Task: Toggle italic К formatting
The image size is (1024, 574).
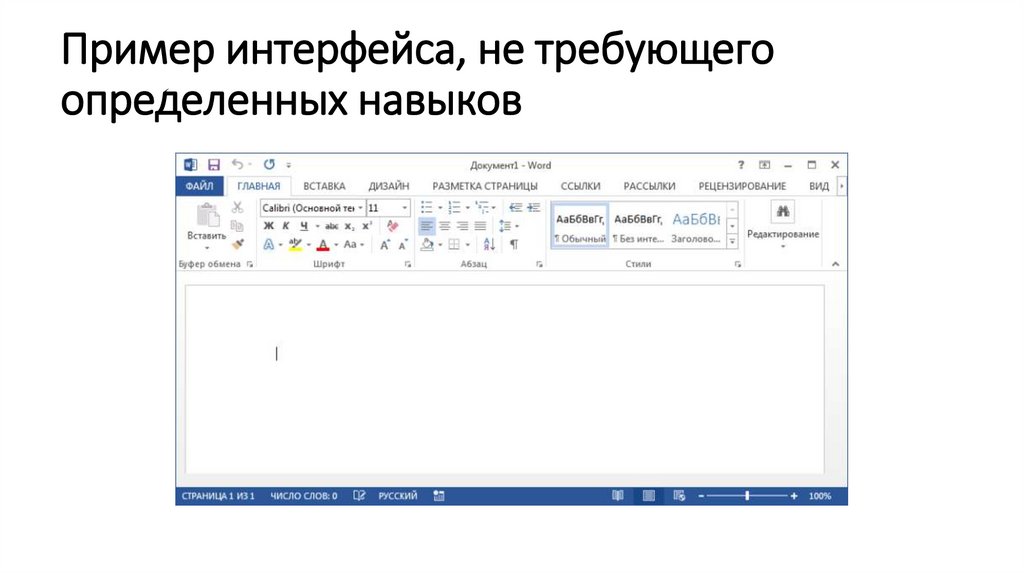Action: pyautogui.click(x=286, y=226)
